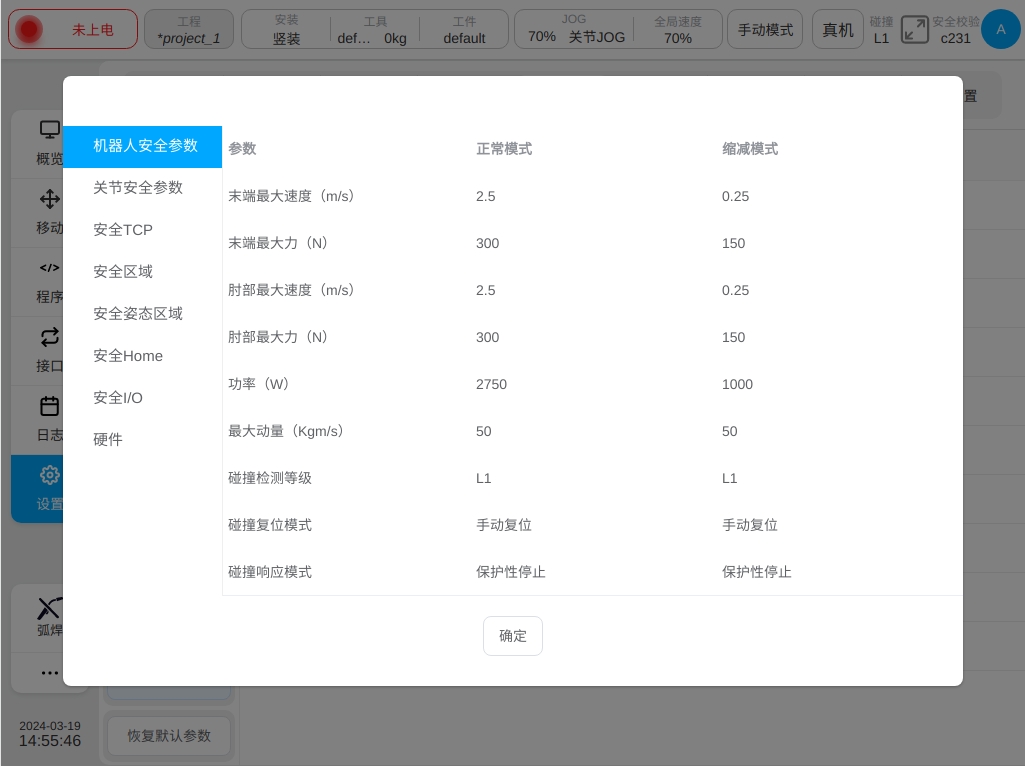The height and width of the screenshot is (766, 1025).
Task: Select the 移动 move arrows icon
Action: 49,198
